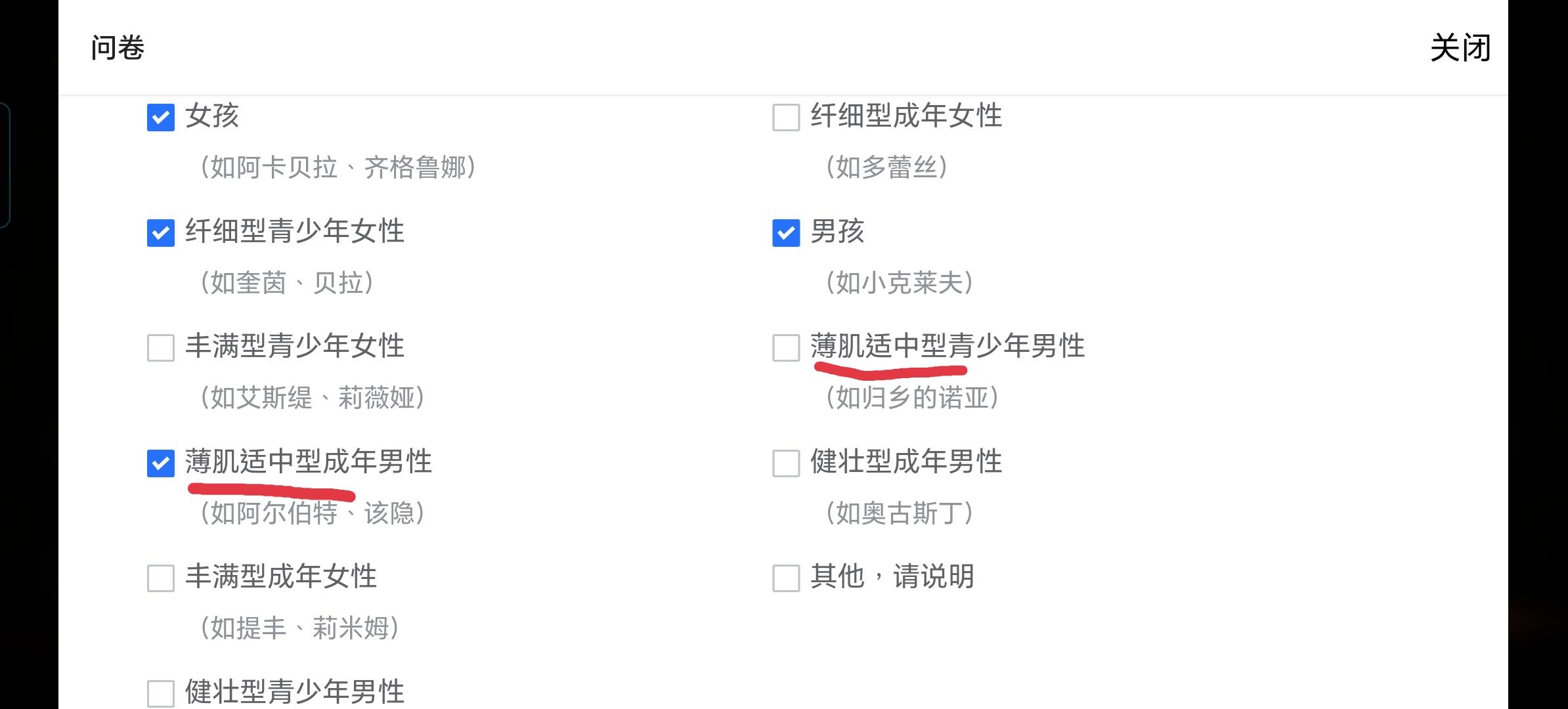
Task: Select the 薄肌适中型青少年男性 checkbox
Action: (786, 348)
